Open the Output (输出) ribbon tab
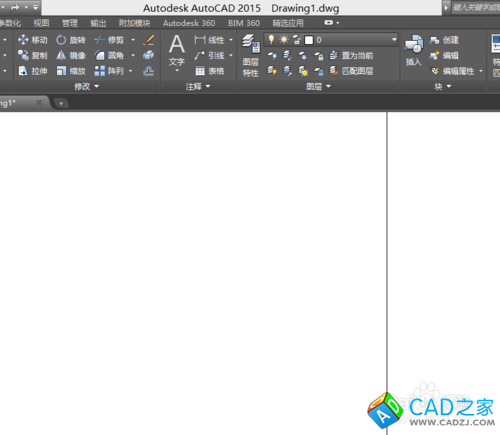The height and width of the screenshot is (435, 500). coord(98,23)
